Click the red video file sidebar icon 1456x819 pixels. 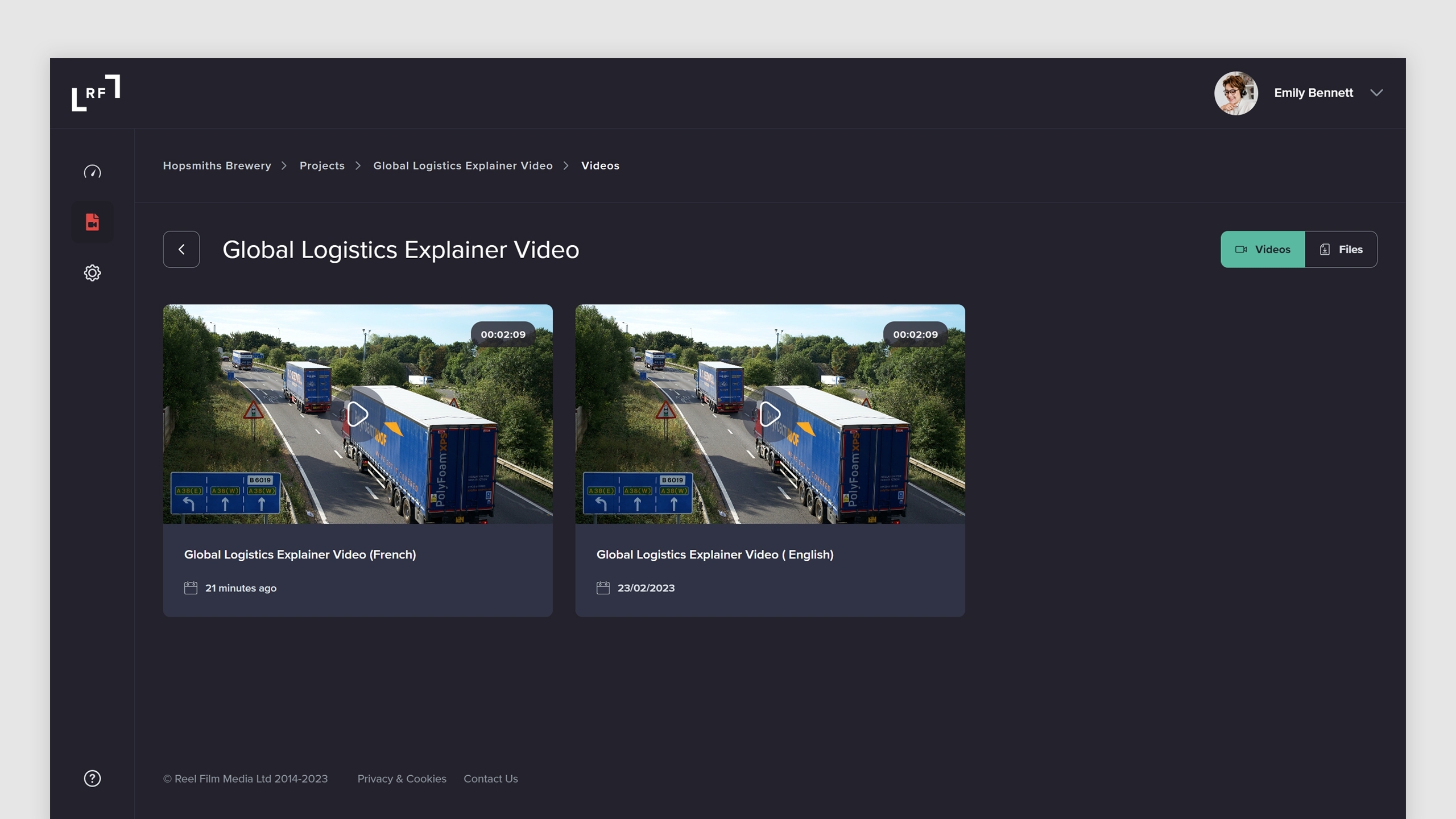(92, 222)
